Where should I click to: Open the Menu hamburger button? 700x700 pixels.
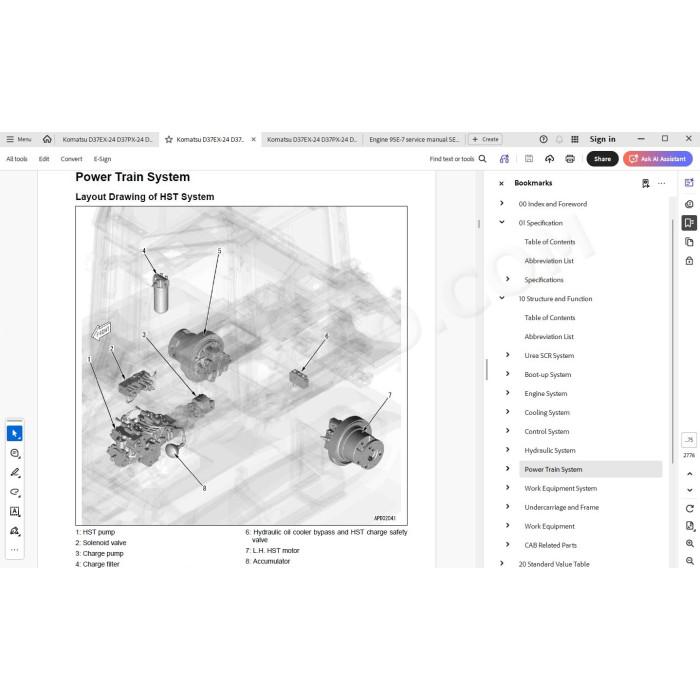[x=18, y=139]
